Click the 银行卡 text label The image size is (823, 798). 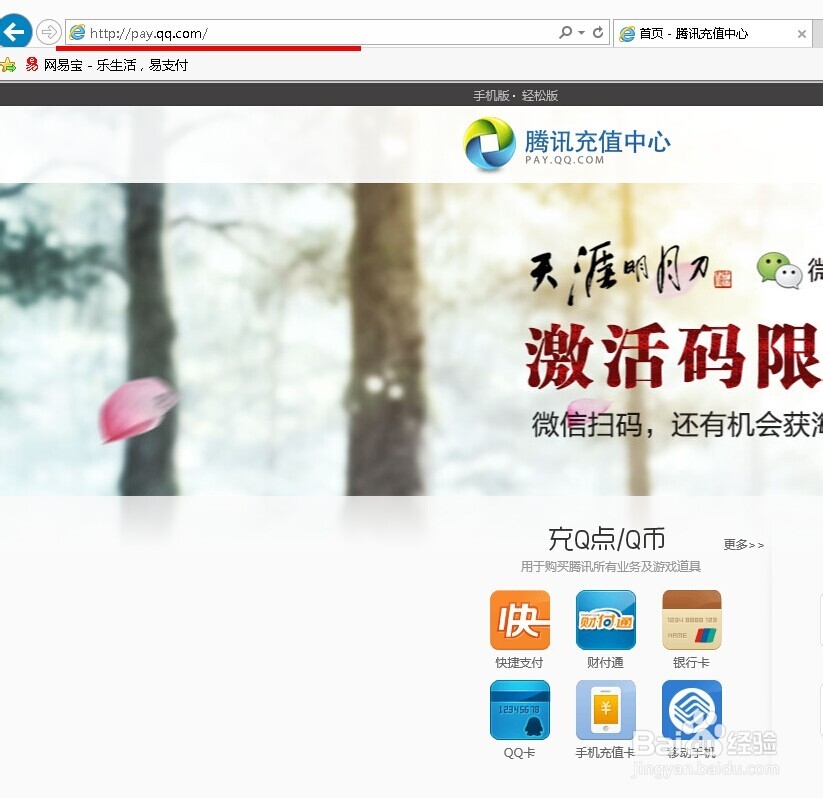coord(691,663)
